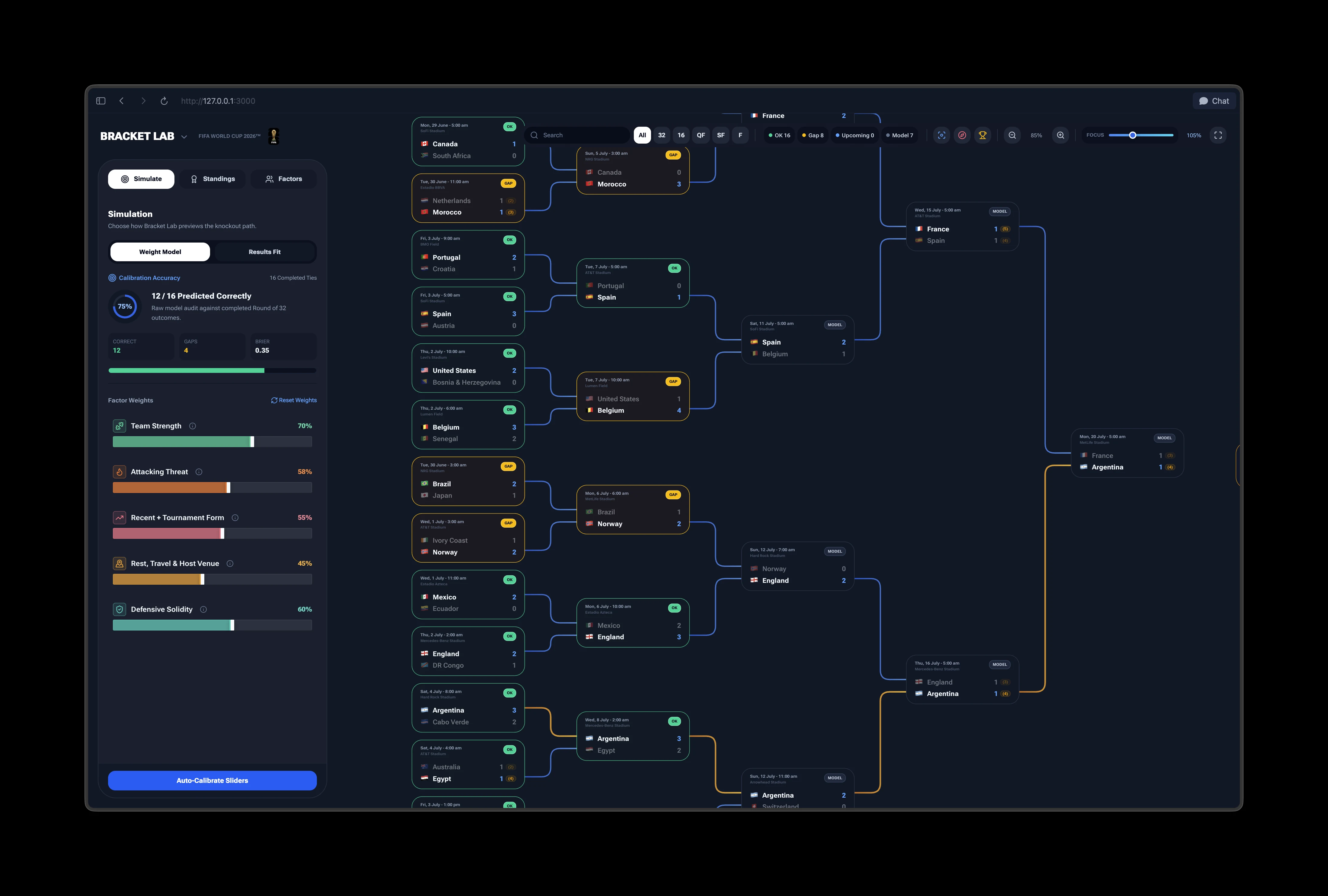Open the Factors tab

pyautogui.click(x=283, y=179)
